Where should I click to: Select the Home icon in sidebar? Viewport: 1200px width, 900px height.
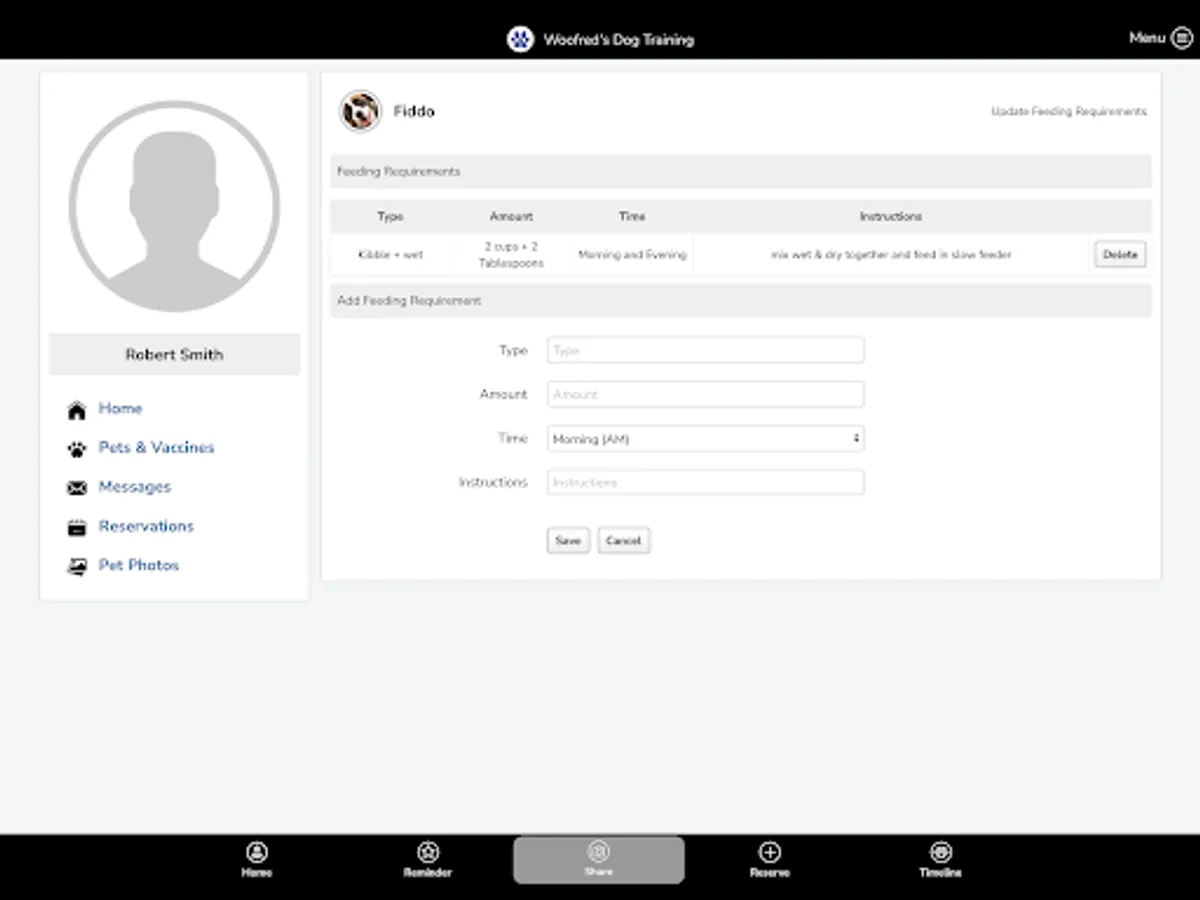coord(76,409)
